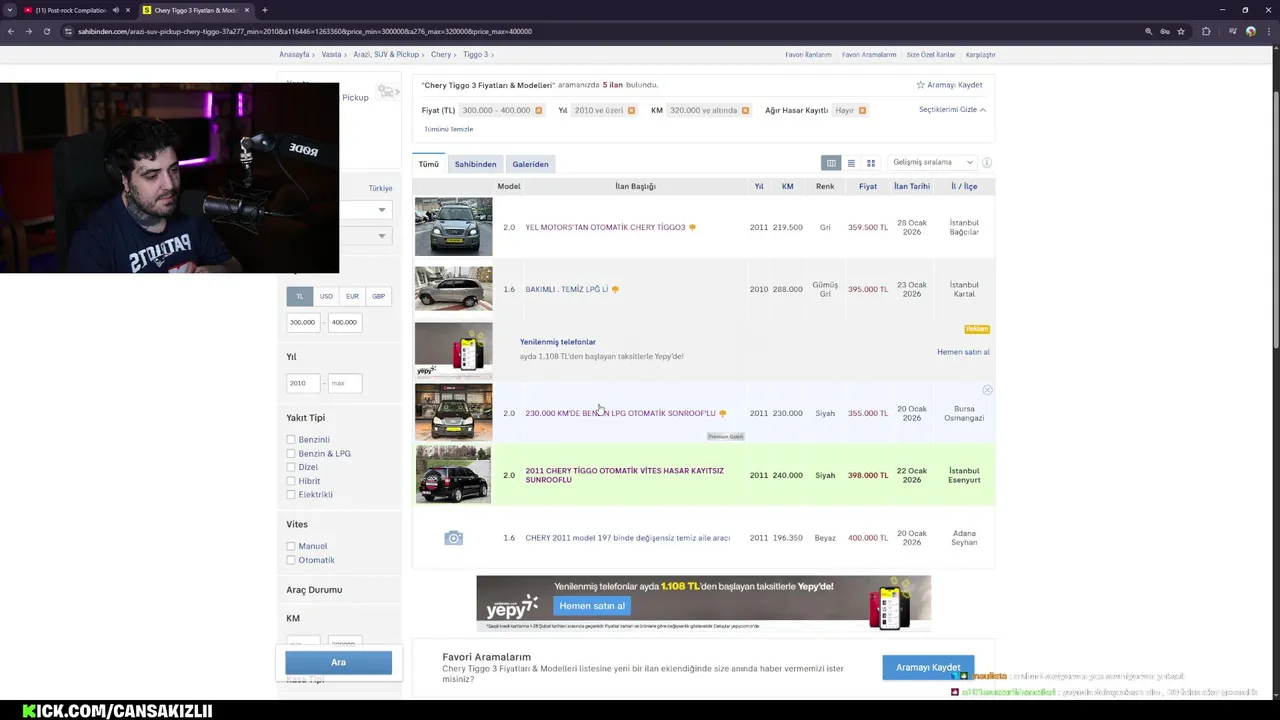Check the Dizel fuel option
The height and width of the screenshot is (720, 1280).
click(291, 467)
